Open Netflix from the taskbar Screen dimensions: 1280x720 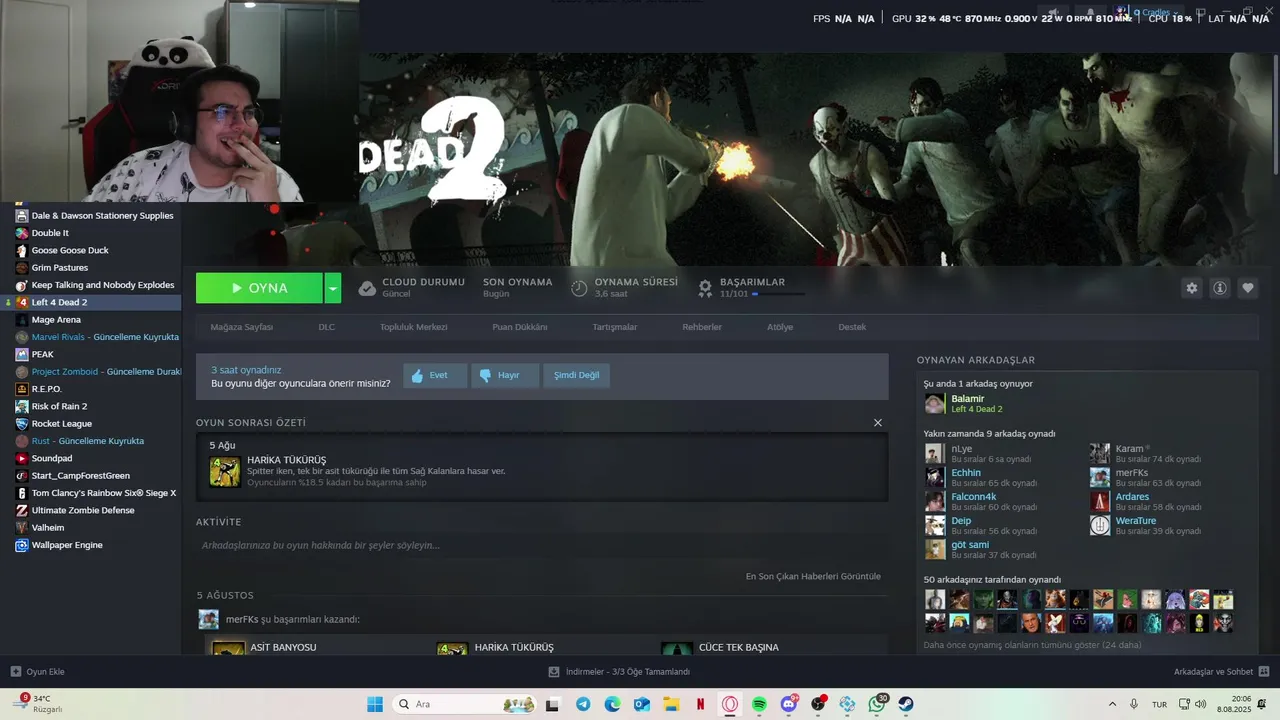click(700, 704)
